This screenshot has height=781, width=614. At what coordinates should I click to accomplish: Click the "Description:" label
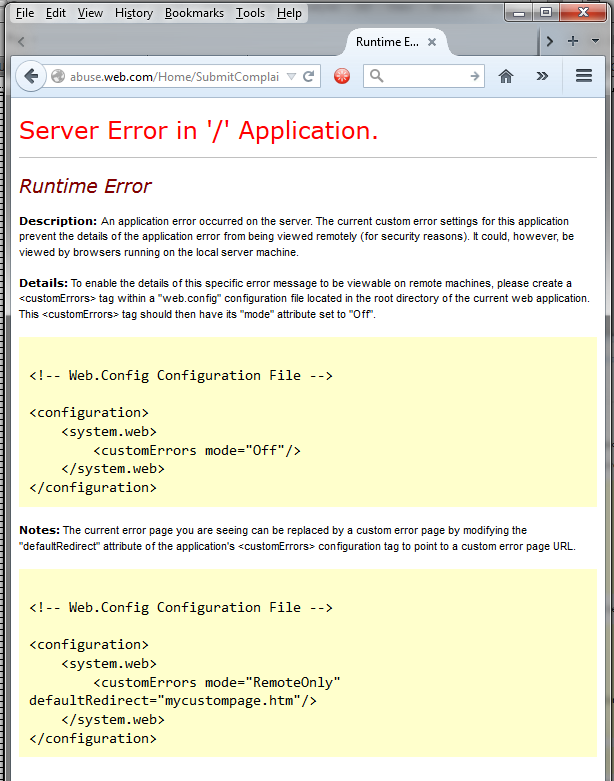(x=58, y=221)
